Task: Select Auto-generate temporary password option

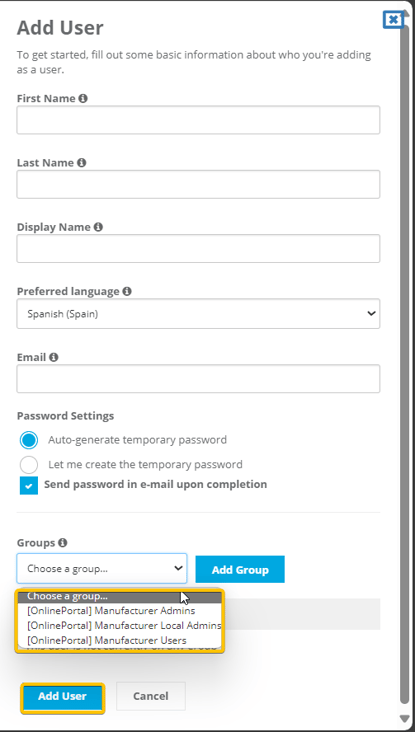Action: tap(29, 440)
